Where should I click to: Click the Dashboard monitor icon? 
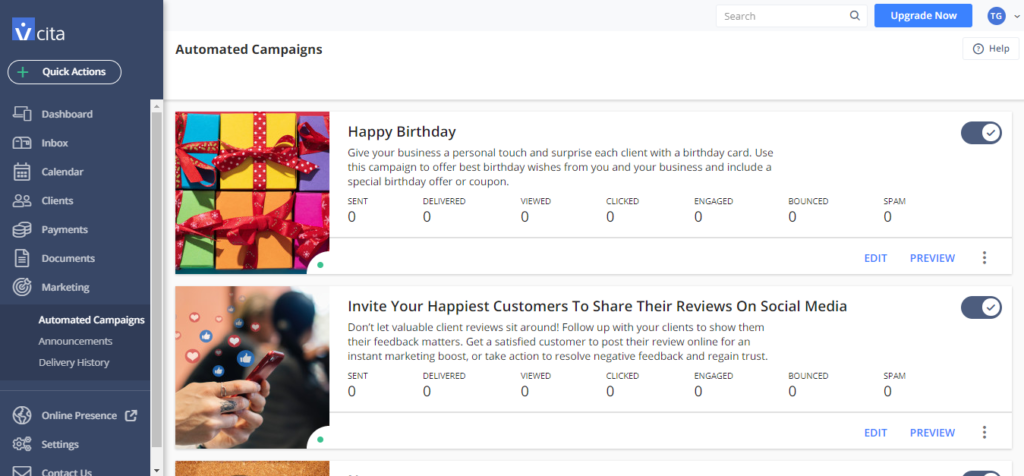click(x=22, y=114)
